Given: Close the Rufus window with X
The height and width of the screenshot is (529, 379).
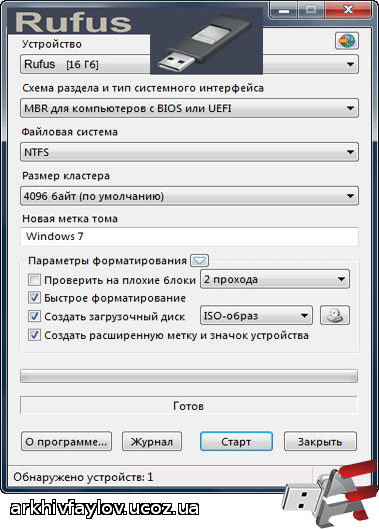Looking at the screenshot, I should (348, 10).
